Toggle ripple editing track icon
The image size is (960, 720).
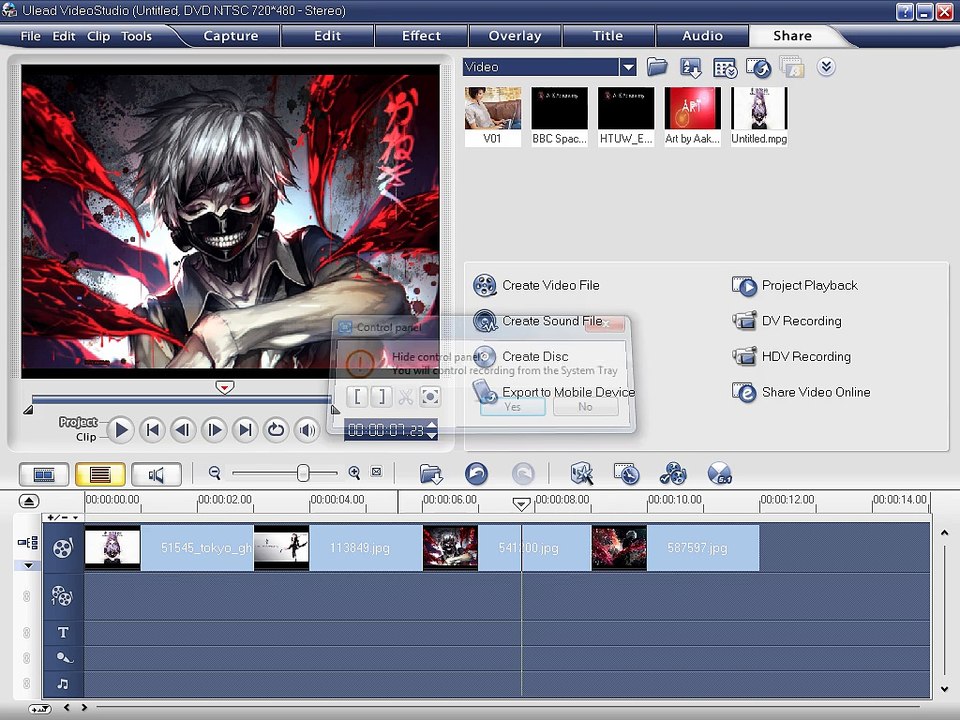coord(28,542)
